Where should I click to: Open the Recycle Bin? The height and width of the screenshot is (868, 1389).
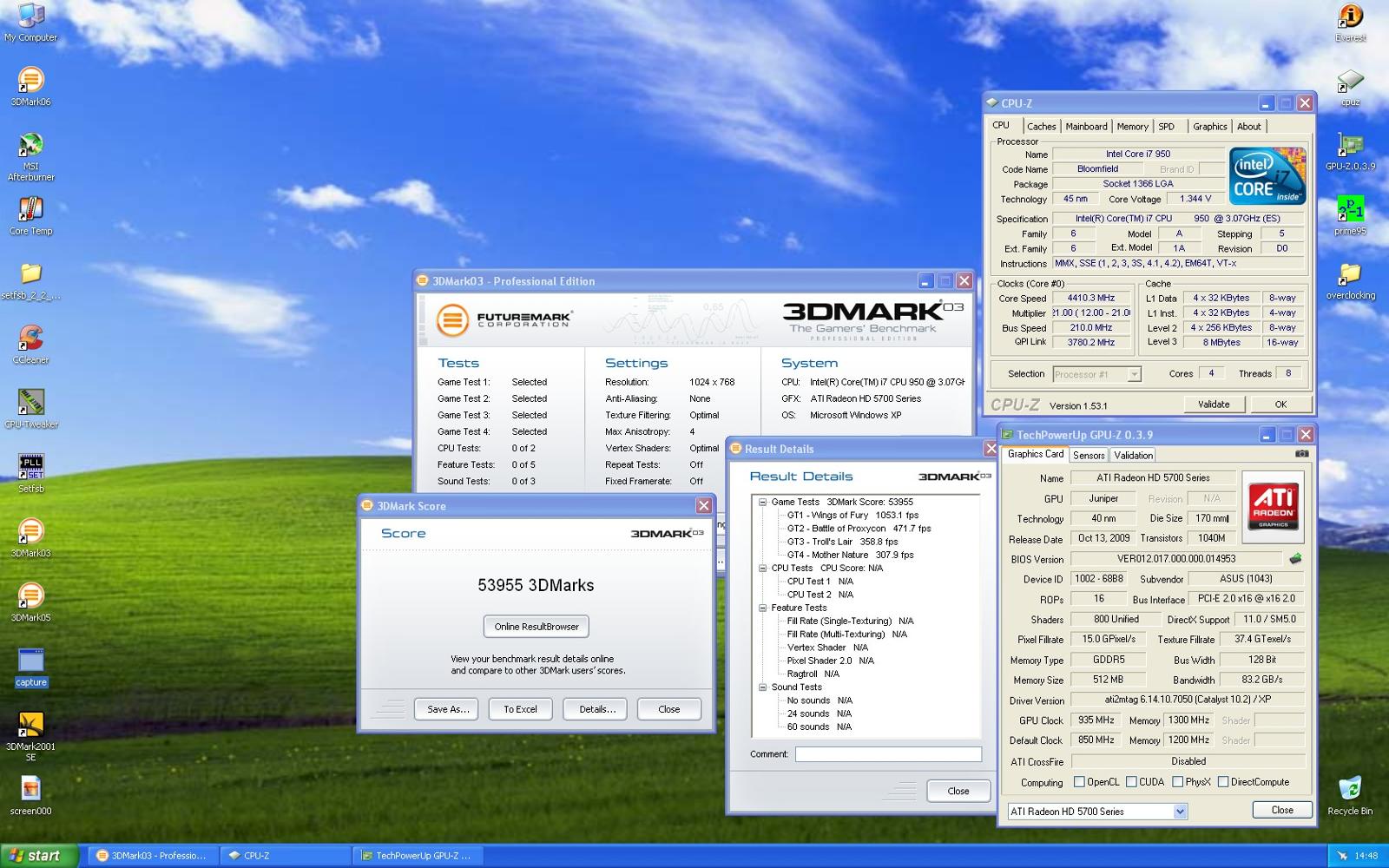tap(1350, 795)
